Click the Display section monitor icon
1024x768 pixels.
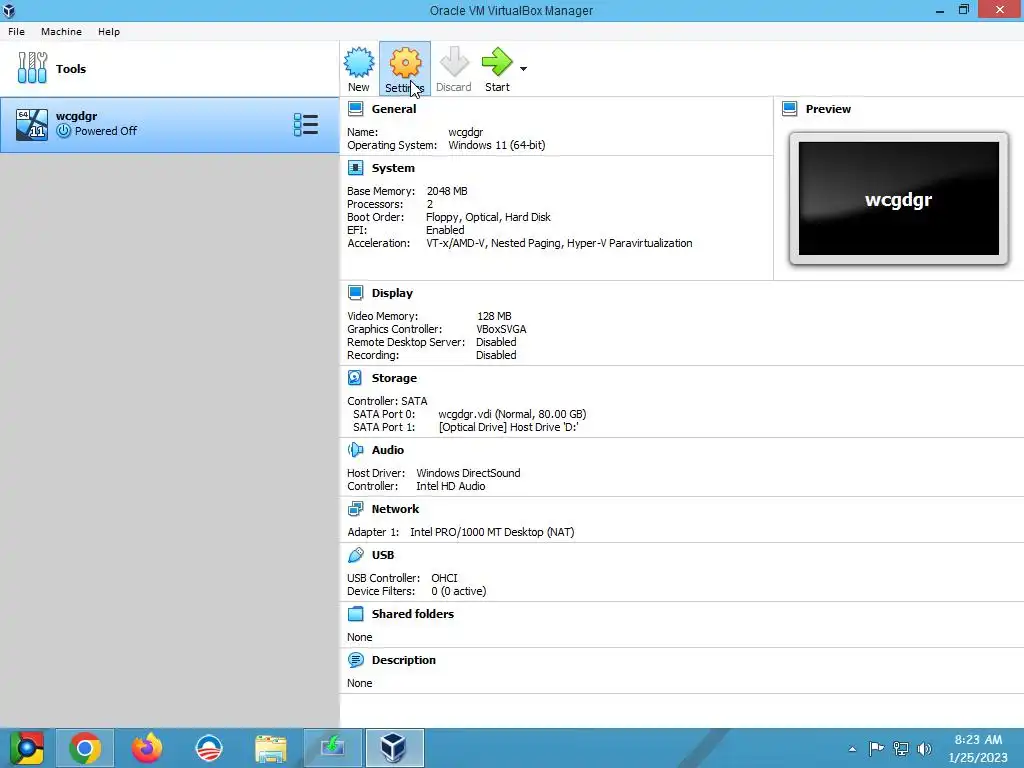pos(355,293)
